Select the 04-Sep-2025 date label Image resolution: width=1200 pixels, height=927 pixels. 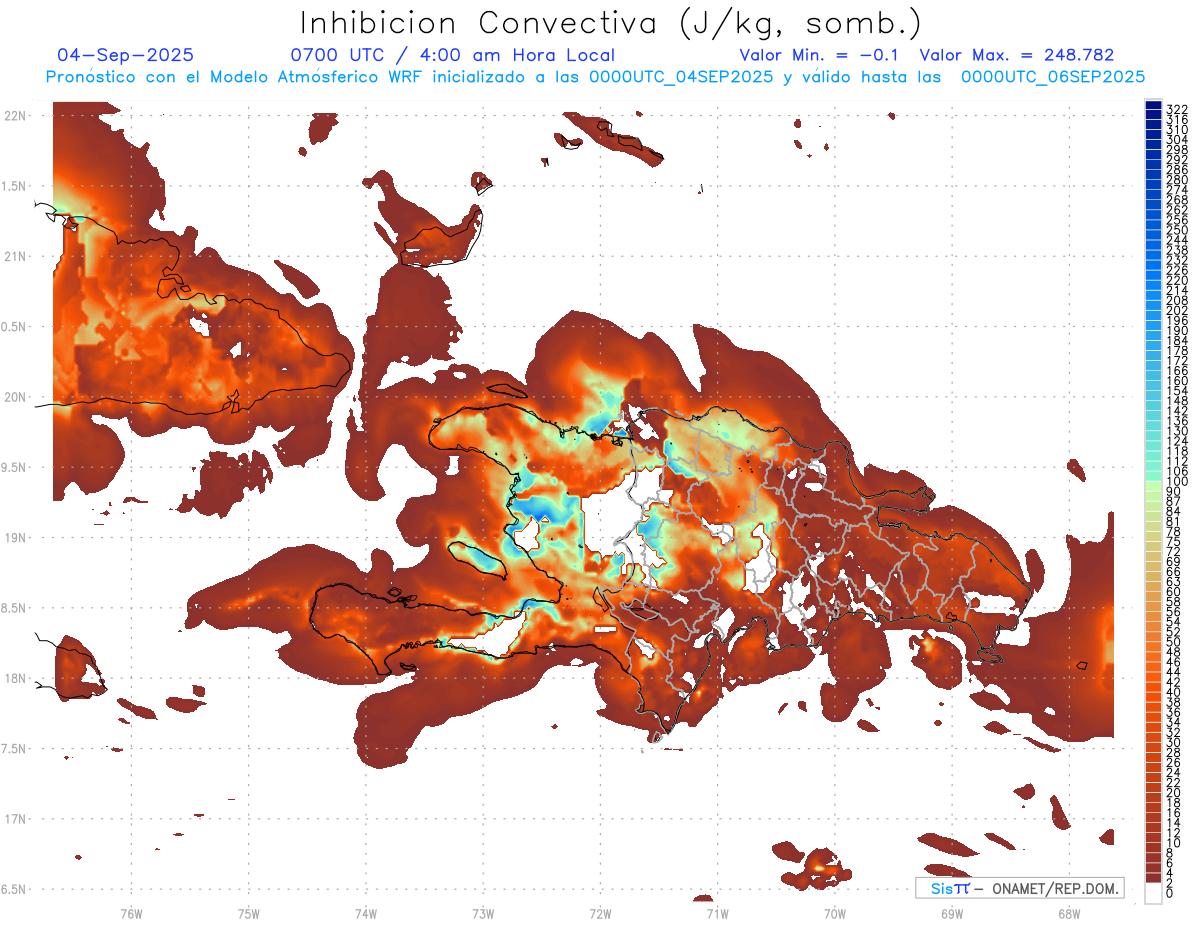point(125,55)
